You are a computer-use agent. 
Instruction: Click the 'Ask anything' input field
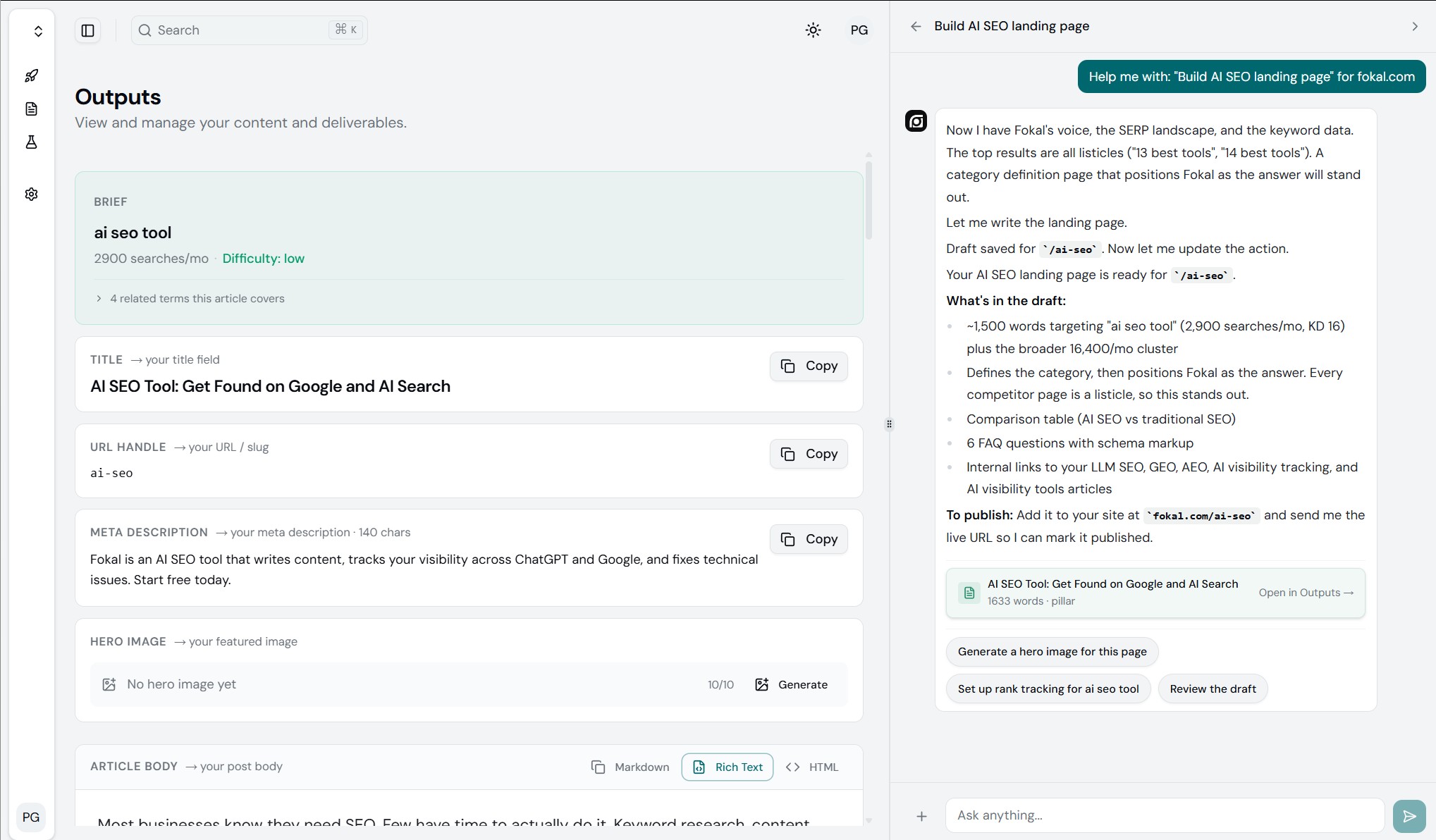pos(1163,815)
